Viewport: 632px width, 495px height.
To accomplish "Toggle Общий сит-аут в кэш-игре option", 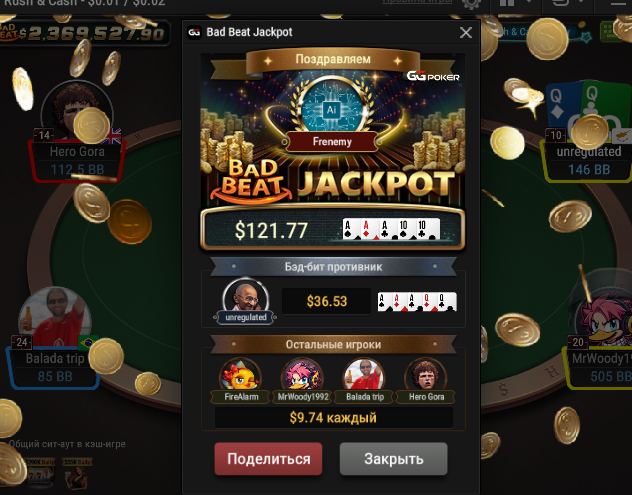I will (x=67, y=444).
